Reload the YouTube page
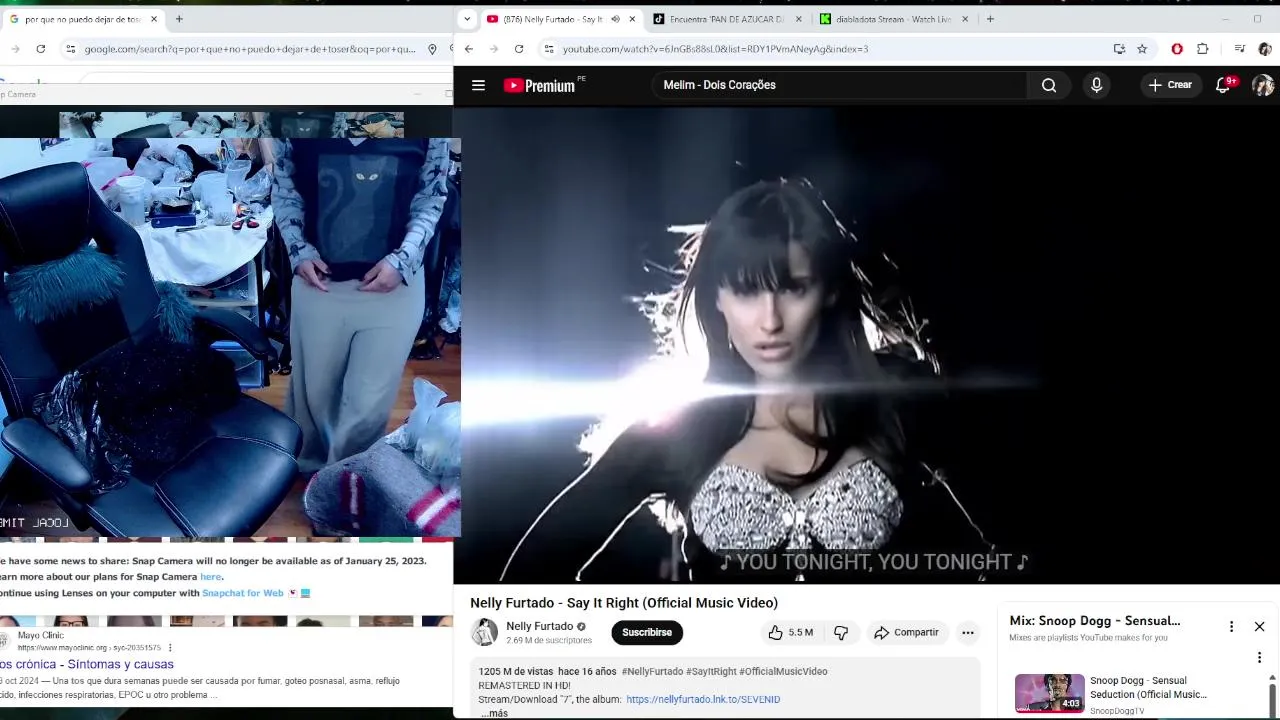1280x720 pixels. [519, 49]
